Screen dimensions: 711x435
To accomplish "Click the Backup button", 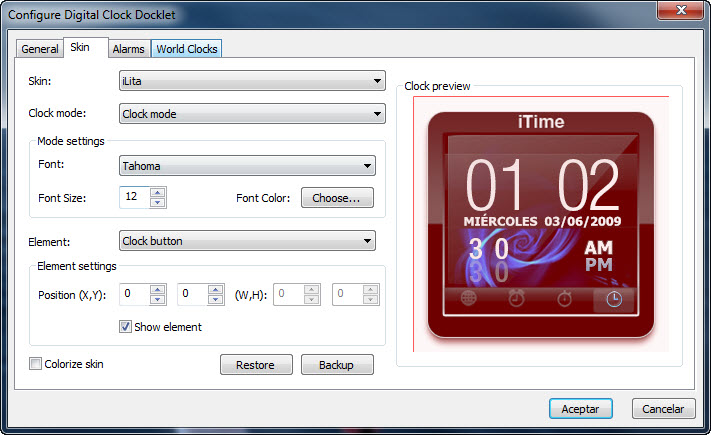I will [x=337, y=365].
